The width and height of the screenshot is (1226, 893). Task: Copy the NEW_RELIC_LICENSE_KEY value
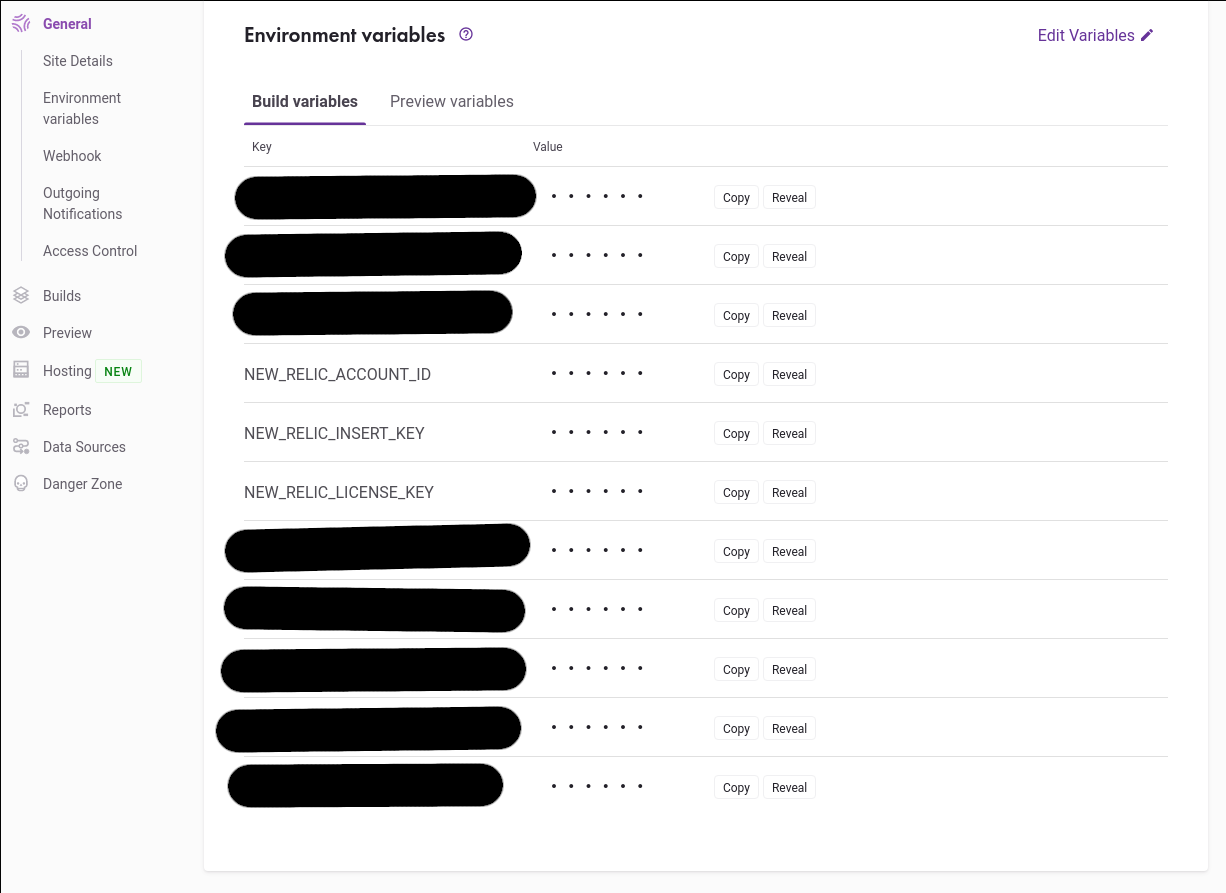pyautogui.click(x=736, y=493)
